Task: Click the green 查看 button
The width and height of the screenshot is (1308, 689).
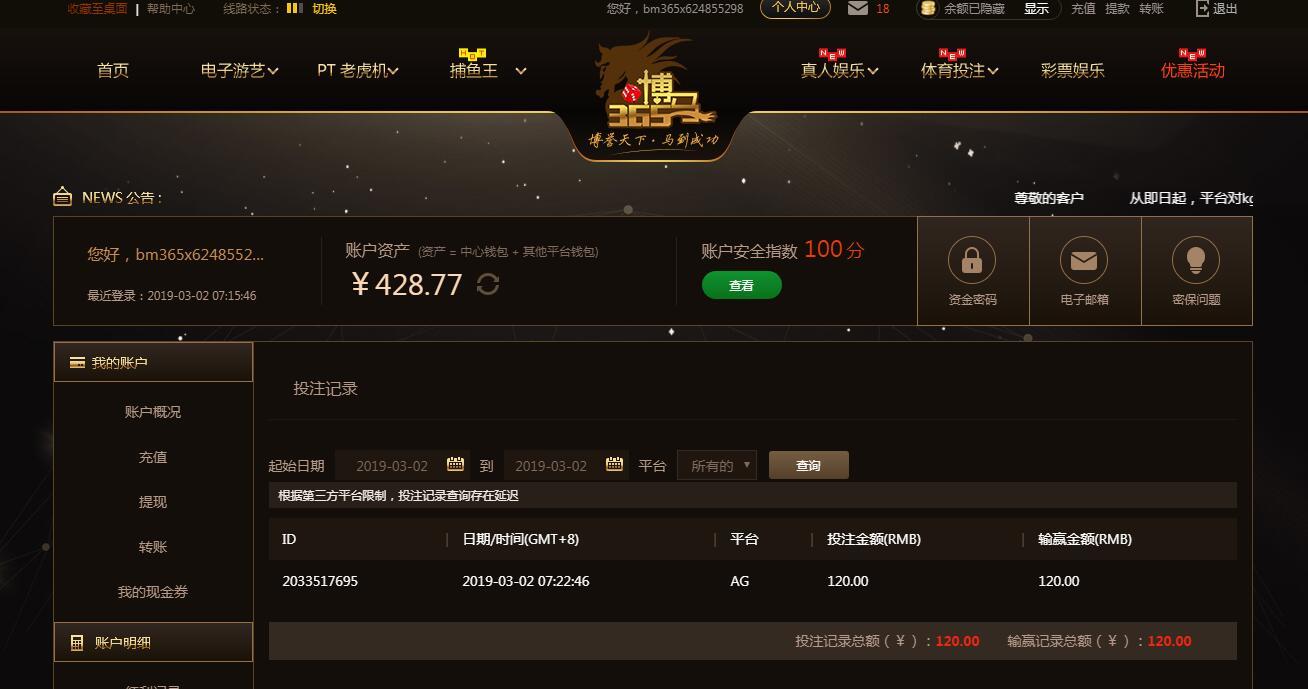Action: [742, 285]
